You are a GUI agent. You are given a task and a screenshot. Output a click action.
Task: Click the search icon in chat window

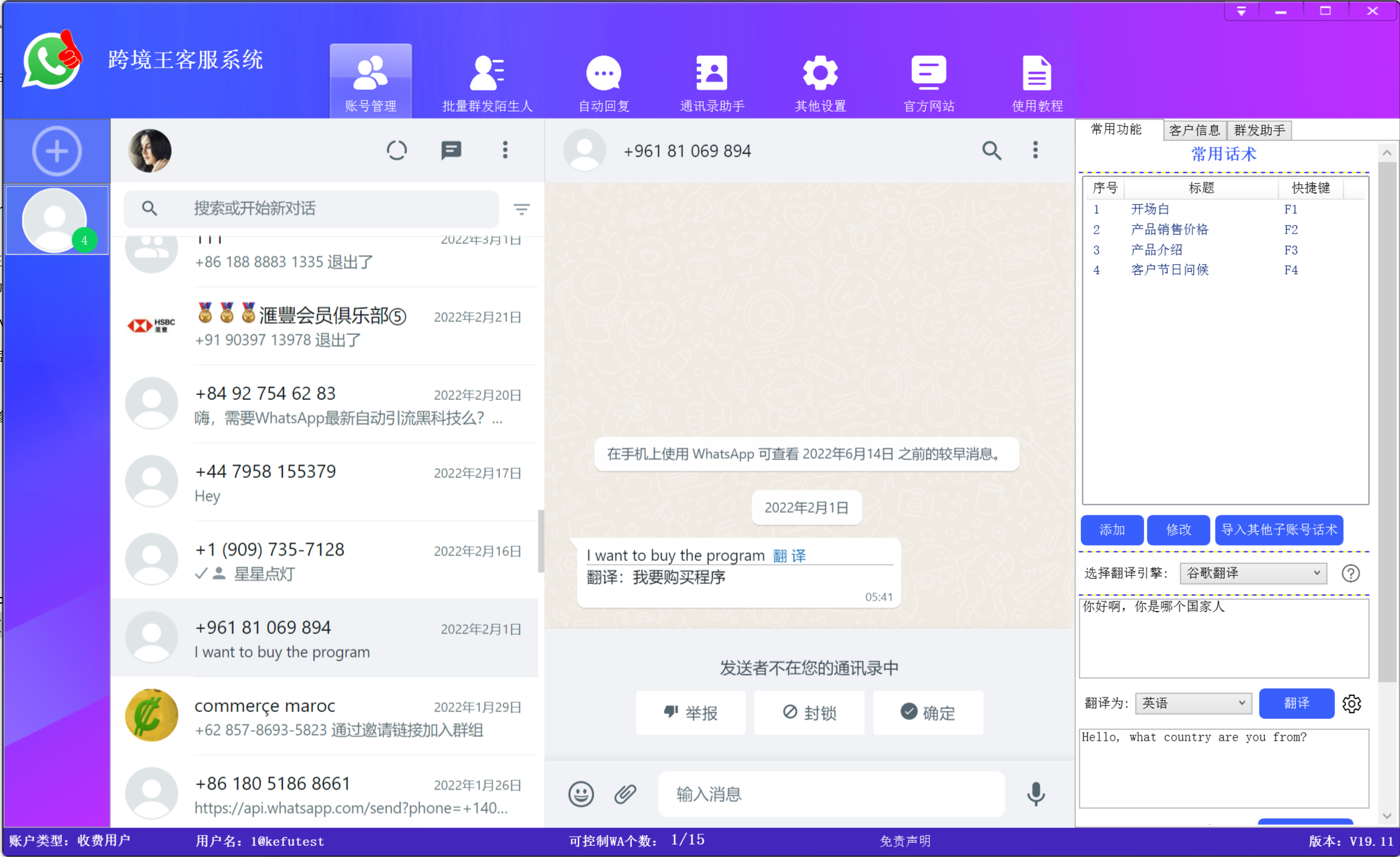click(990, 151)
